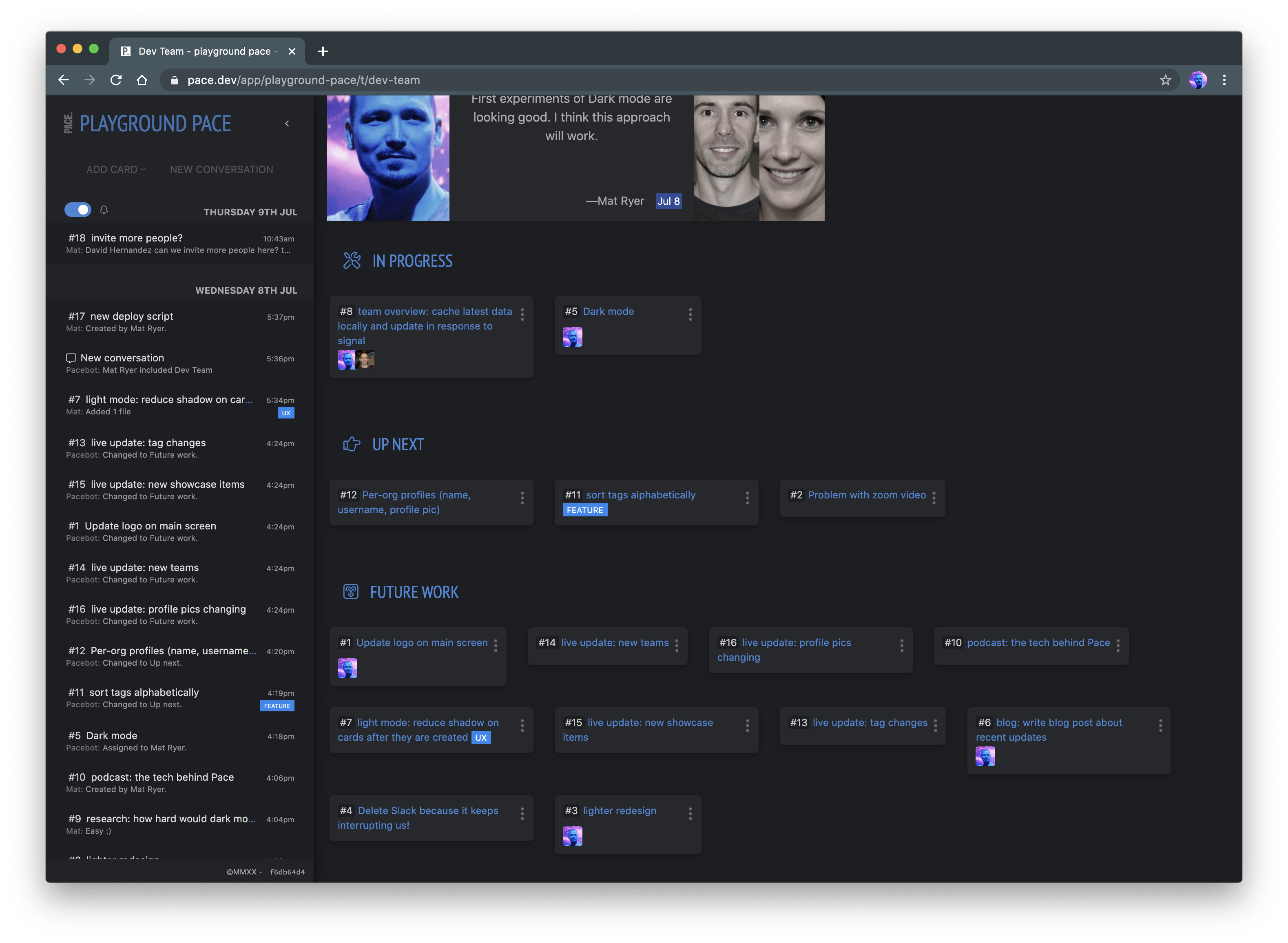
Task: Reload the page in the browser
Action: coord(116,80)
